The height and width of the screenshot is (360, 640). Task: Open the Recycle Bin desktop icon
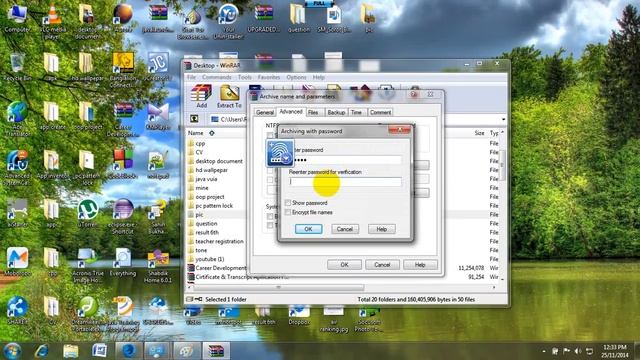17,67
